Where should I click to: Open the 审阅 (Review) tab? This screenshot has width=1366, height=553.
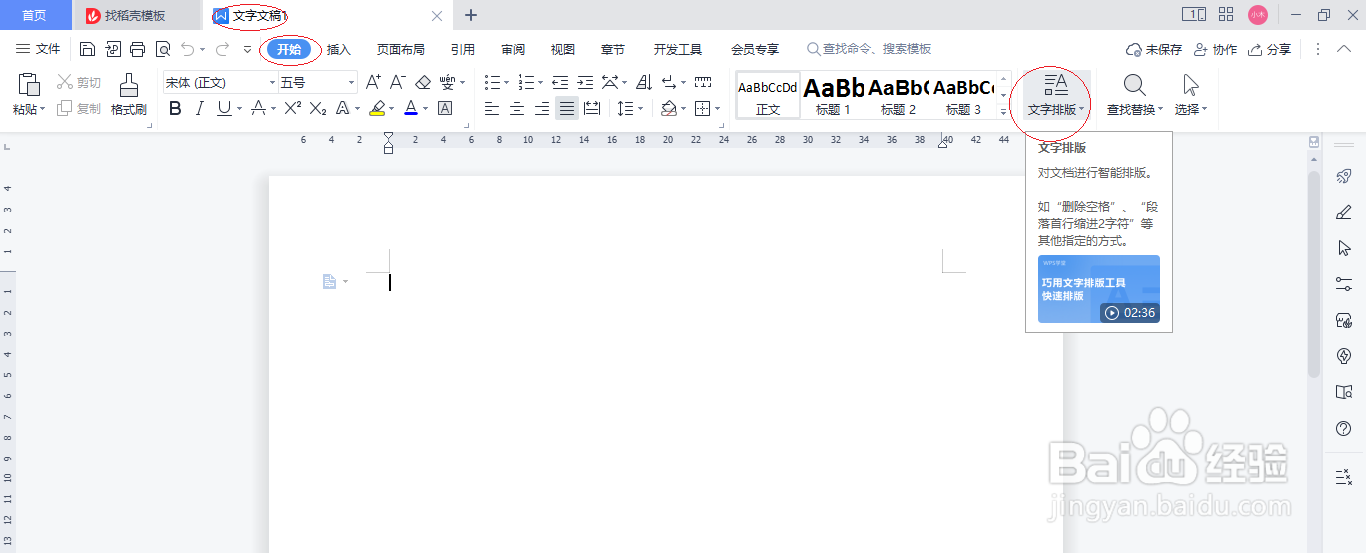tap(513, 49)
